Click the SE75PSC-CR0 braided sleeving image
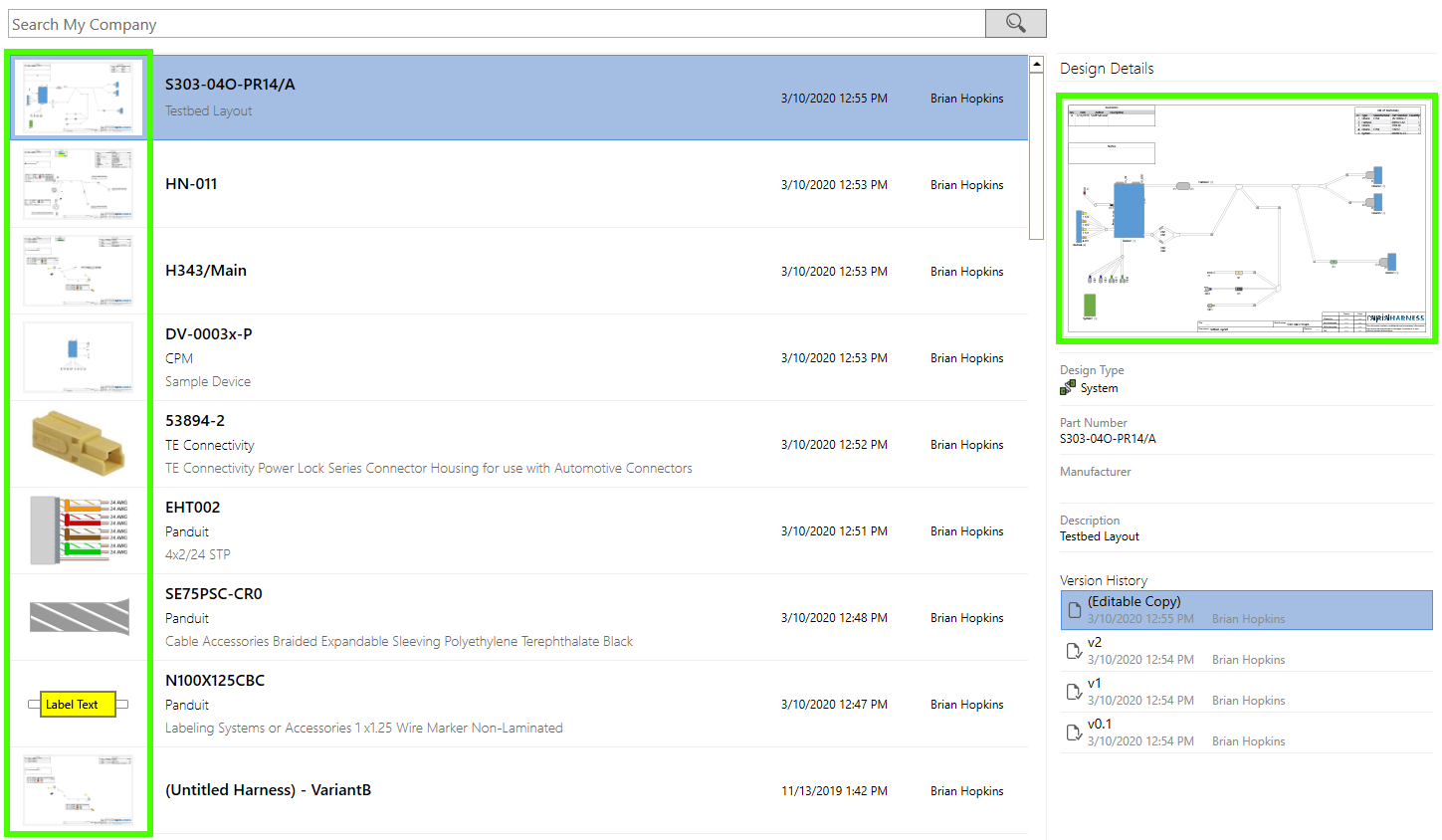1442x840 pixels. (x=80, y=617)
